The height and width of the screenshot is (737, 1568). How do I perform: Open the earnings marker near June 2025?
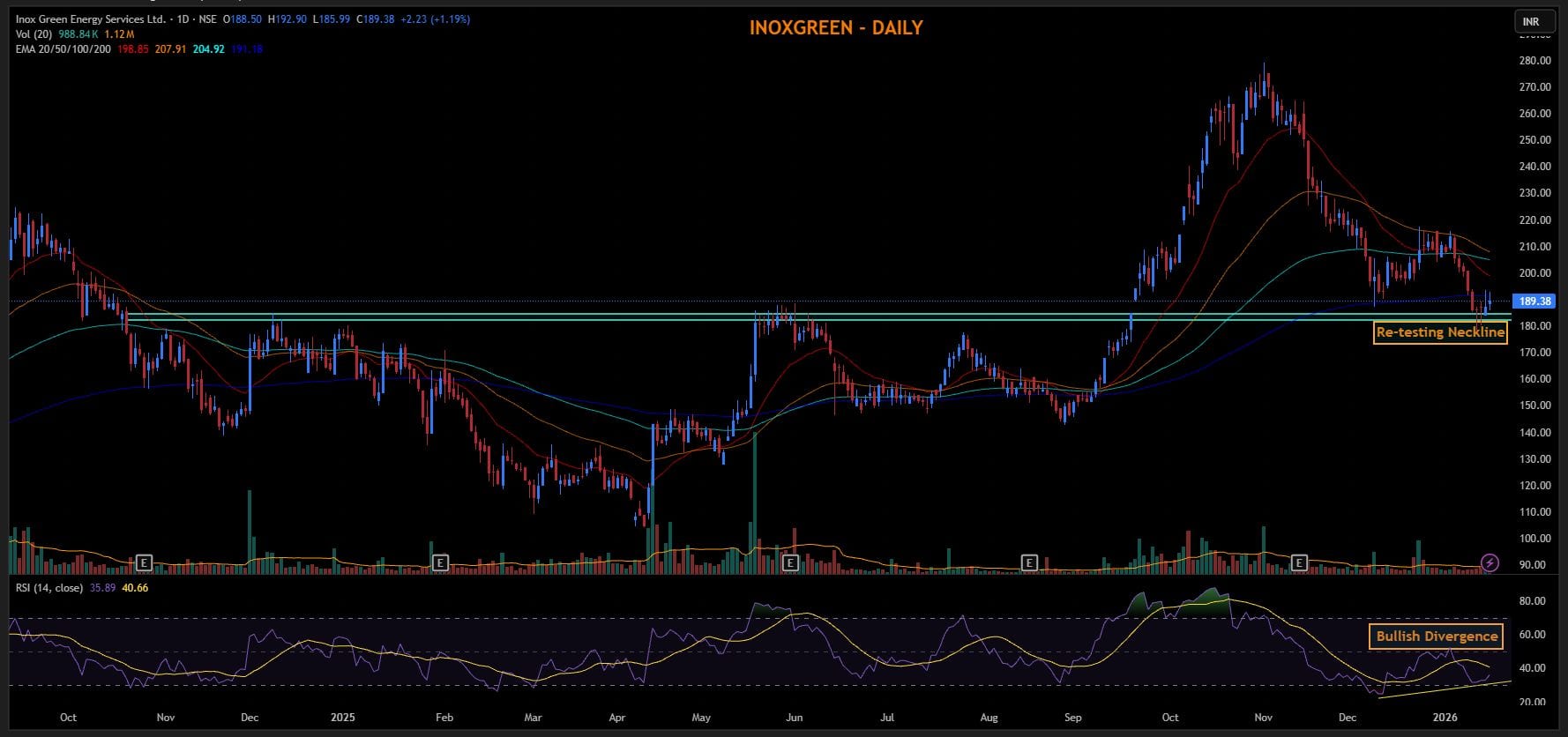[x=791, y=562]
